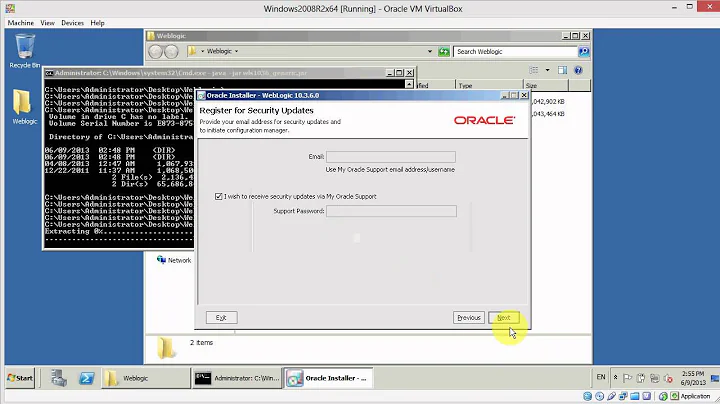This screenshot has width=720, height=404.
Task: Open the Machine menu
Action: pyautogui.click(x=21, y=22)
